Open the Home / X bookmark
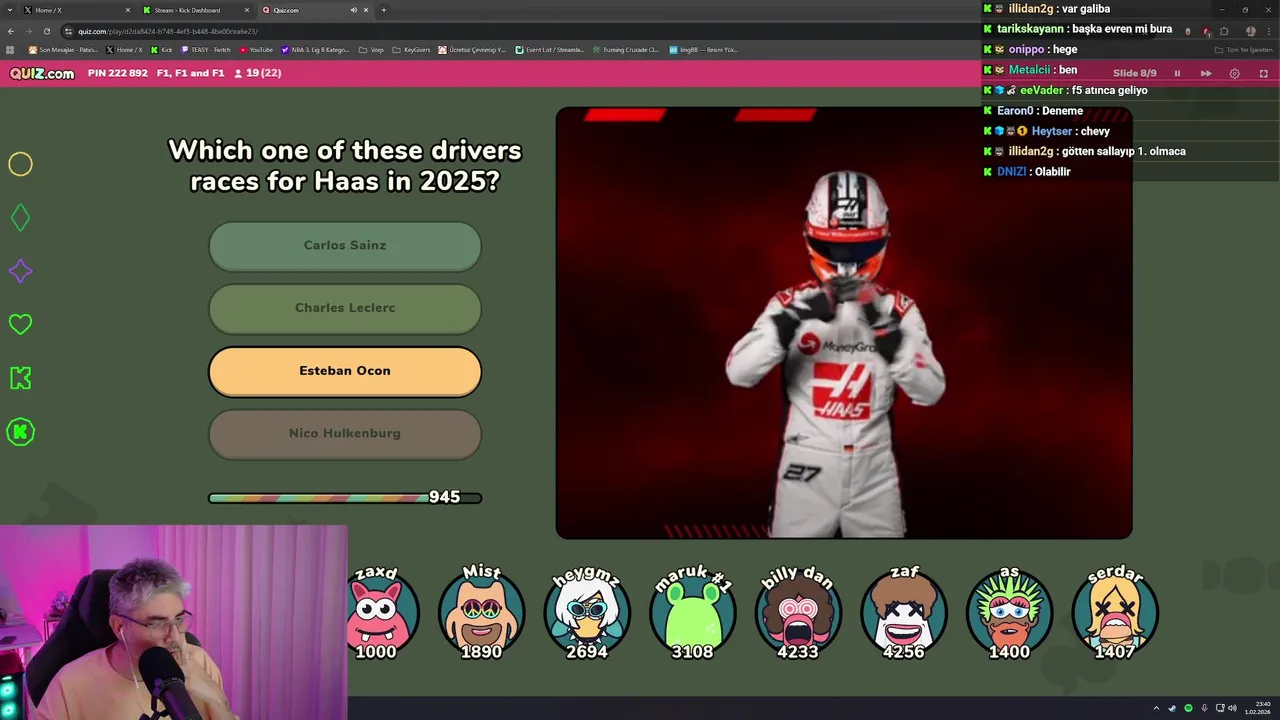This screenshot has height=720, width=1280. click(125, 50)
